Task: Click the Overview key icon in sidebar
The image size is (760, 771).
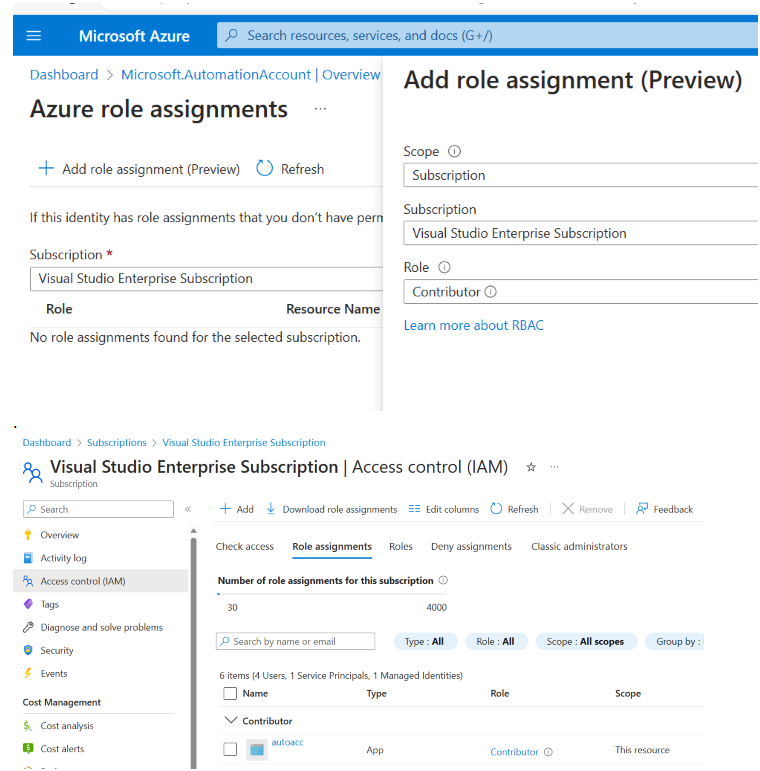Action: click(28, 534)
